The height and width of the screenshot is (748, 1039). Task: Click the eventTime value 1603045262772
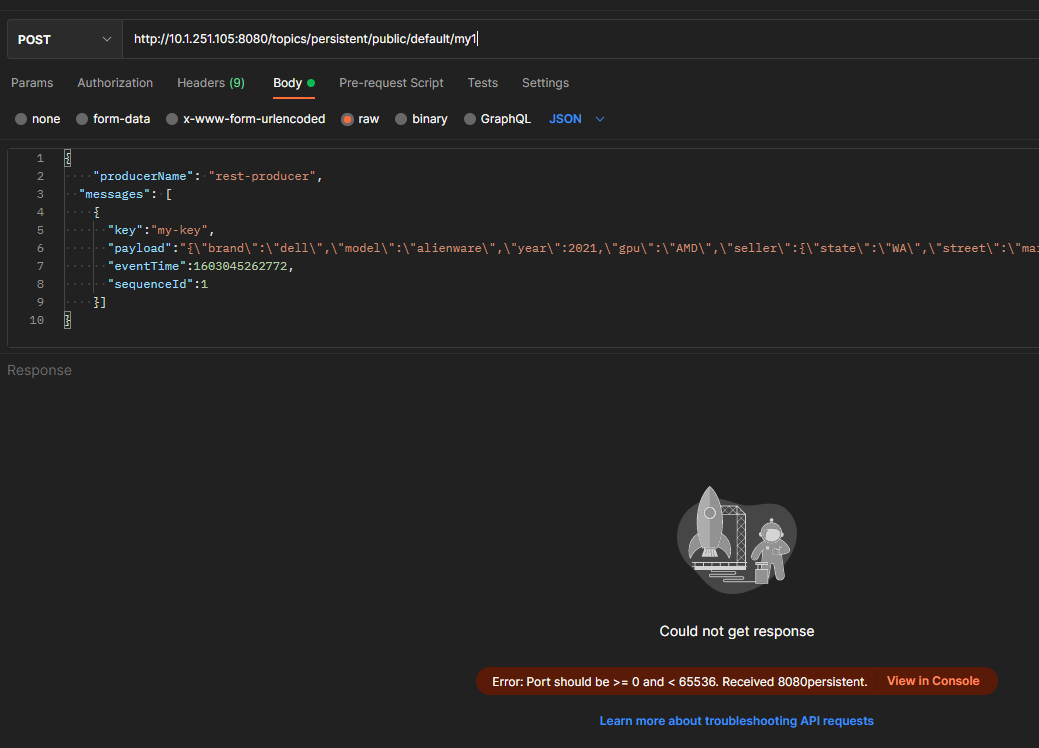pyautogui.click(x=240, y=266)
